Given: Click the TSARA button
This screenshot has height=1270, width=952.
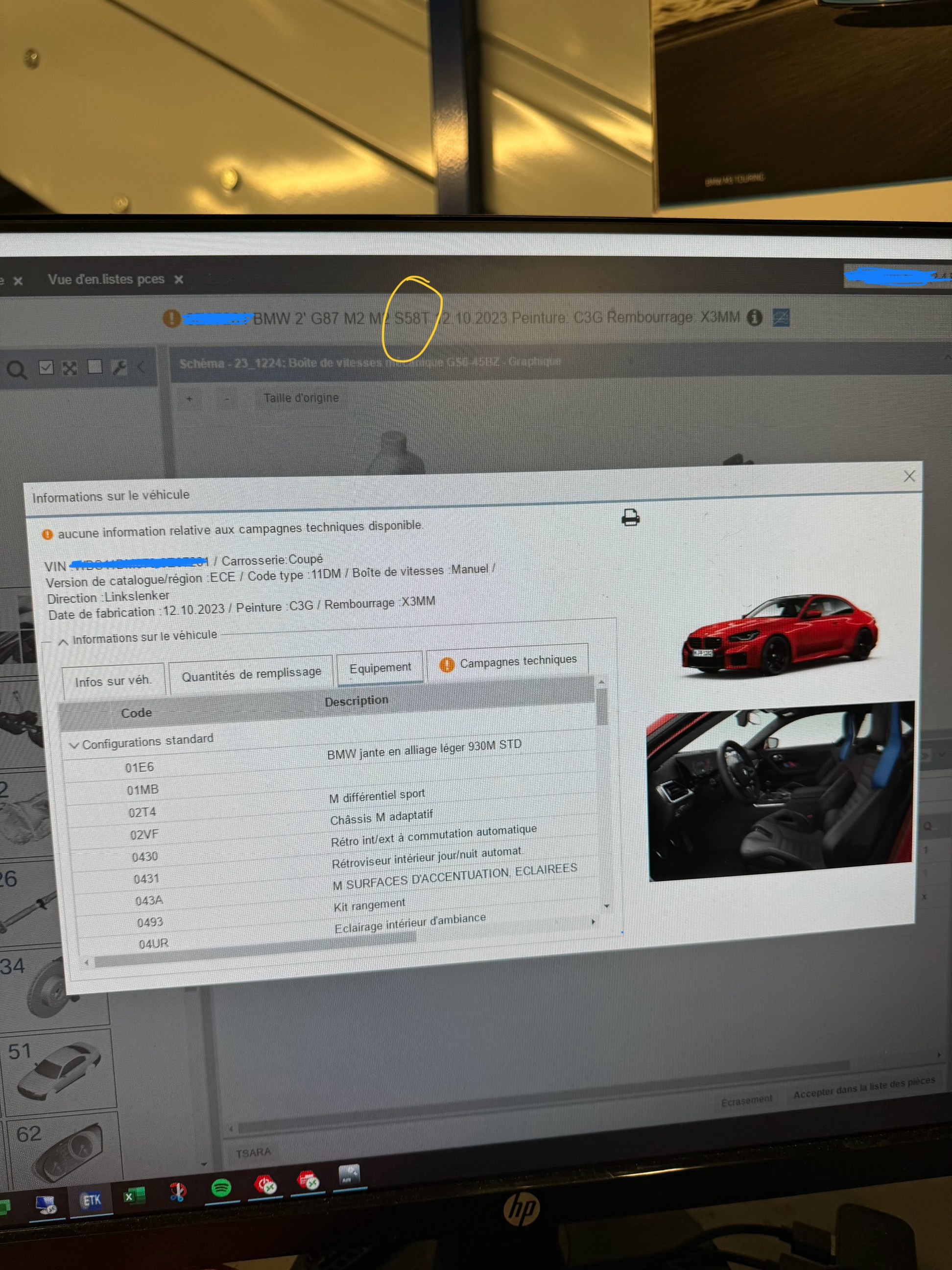Looking at the screenshot, I should pos(253,1152).
